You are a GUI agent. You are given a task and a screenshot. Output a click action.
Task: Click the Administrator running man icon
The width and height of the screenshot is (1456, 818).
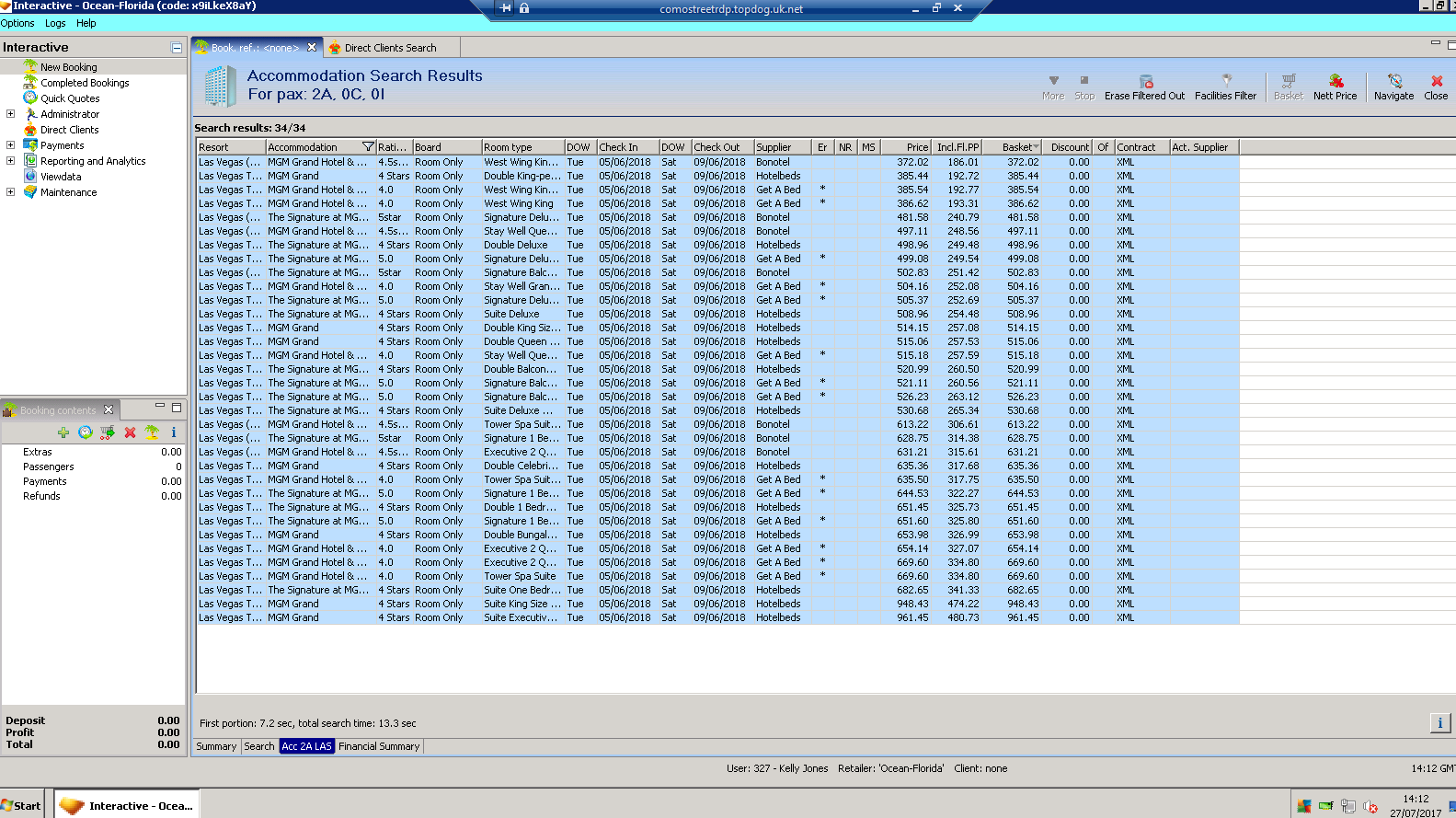(30, 114)
